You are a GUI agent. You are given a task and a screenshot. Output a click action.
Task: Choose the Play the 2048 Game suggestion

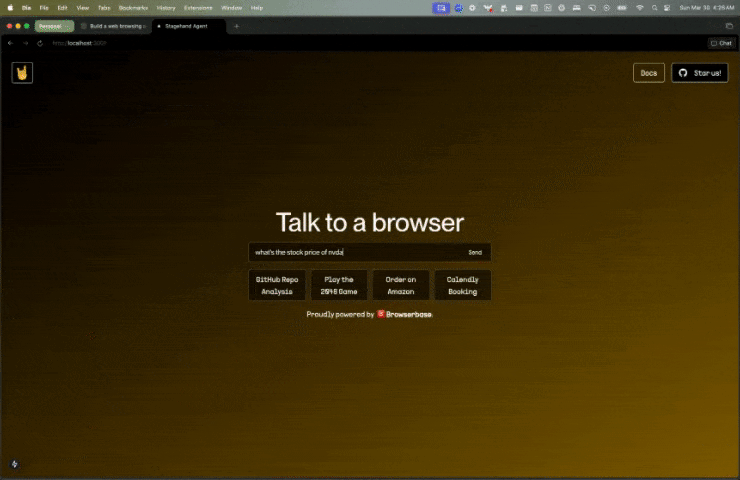click(x=339, y=286)
